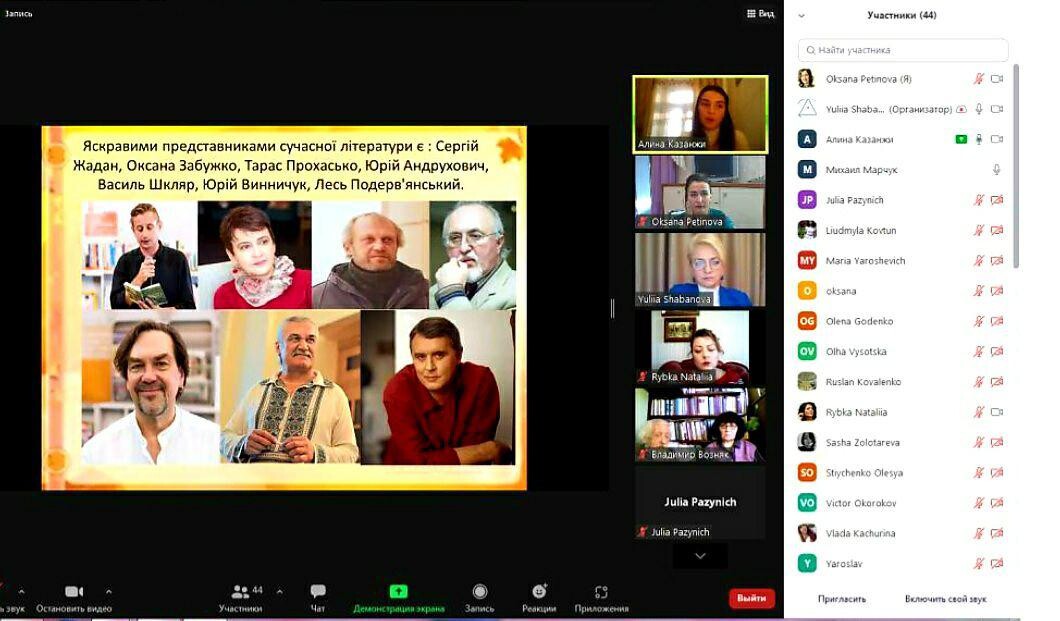Select Алина Казанжи video thumbnail
Viewport: 1060px width, 621px height.
700,114
